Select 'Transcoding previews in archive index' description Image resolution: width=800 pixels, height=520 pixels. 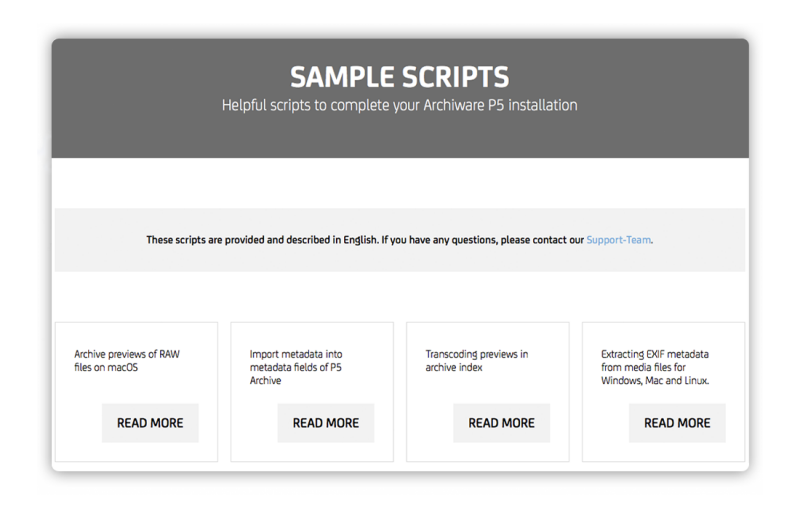coord(477,361)
